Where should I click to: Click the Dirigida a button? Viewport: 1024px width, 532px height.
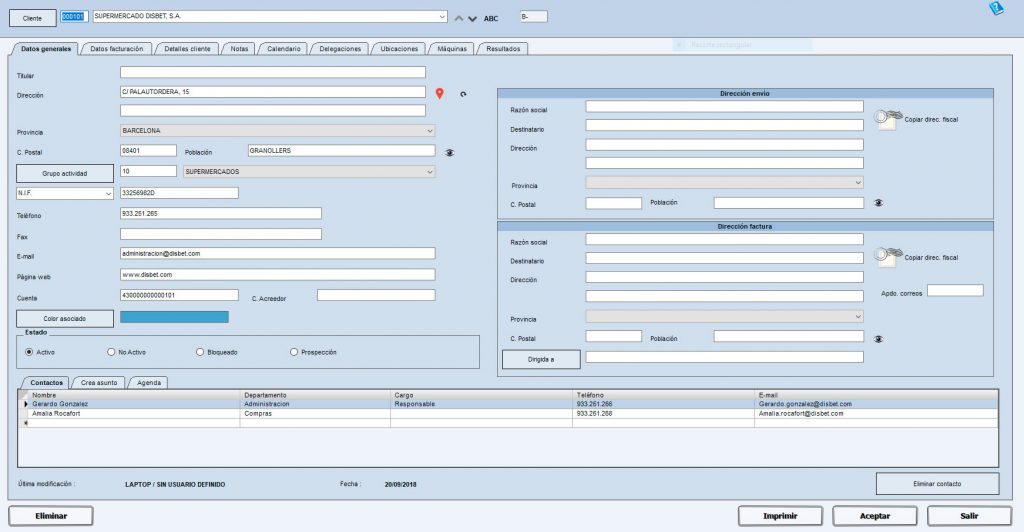(541, 360)
